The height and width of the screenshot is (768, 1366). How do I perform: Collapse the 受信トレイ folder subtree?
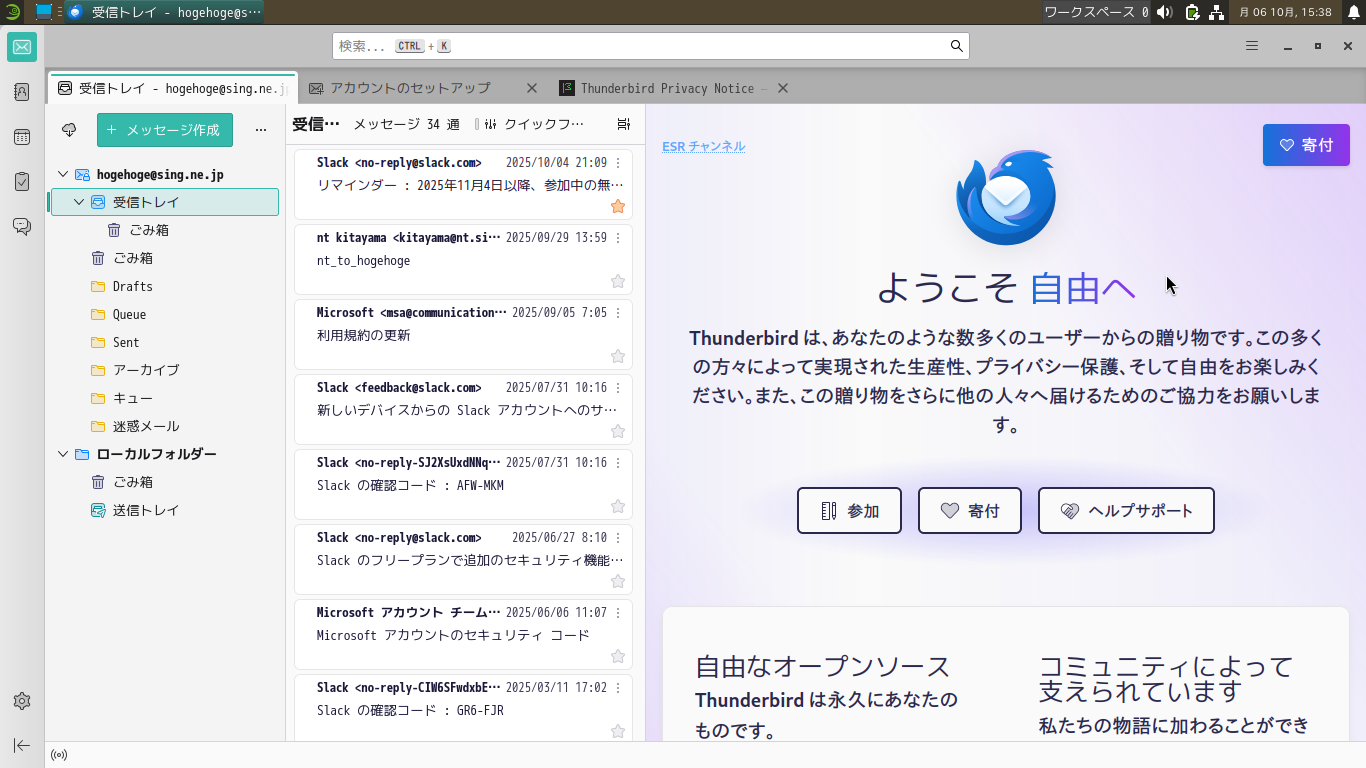coord(79,202)
